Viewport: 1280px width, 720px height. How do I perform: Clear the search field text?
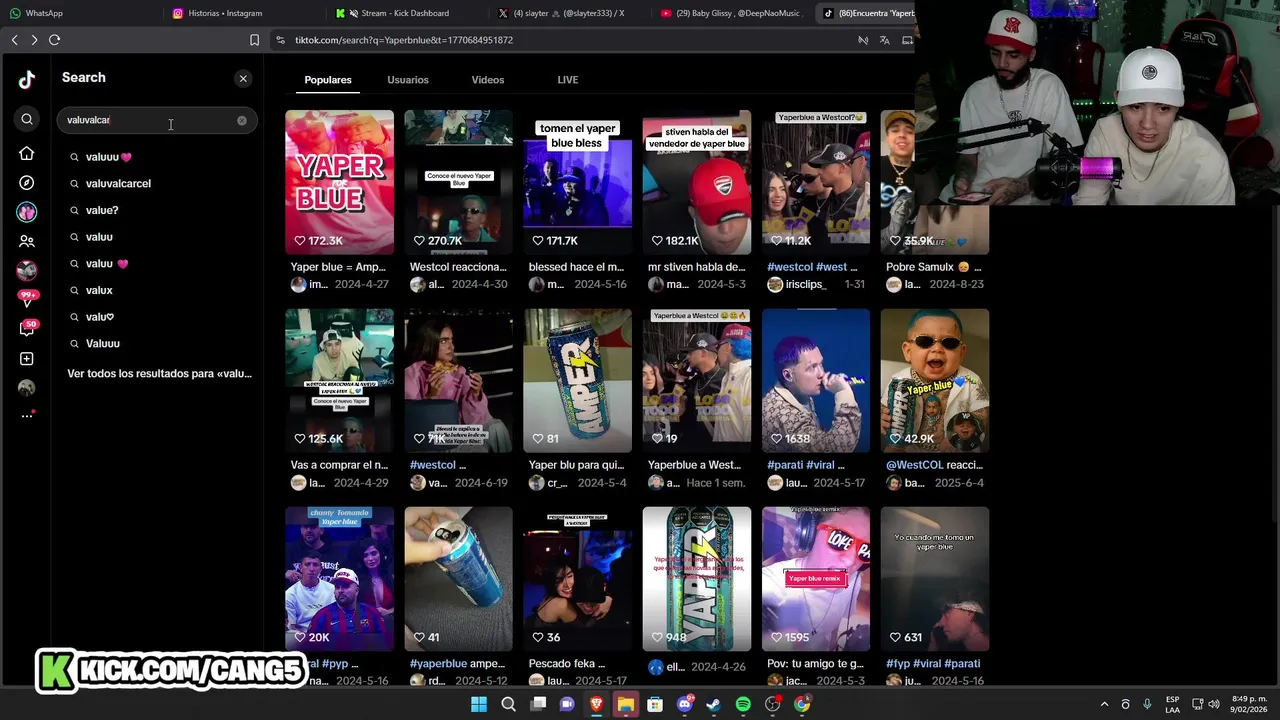pos(241,120)
